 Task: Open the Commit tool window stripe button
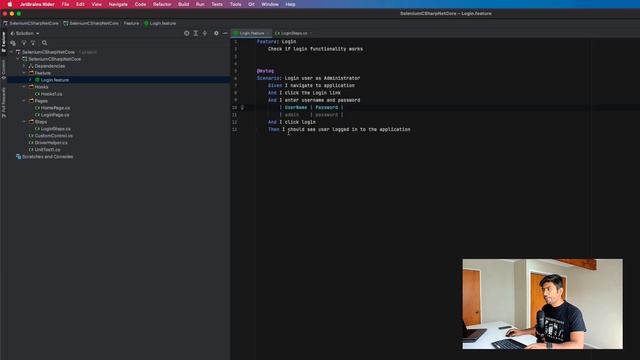4,69
